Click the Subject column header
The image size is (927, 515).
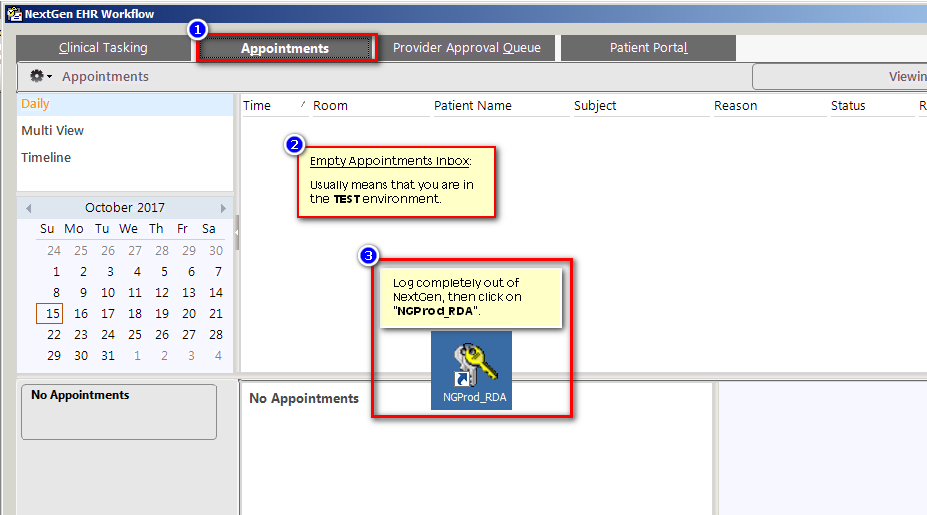(x=641, y=106)
